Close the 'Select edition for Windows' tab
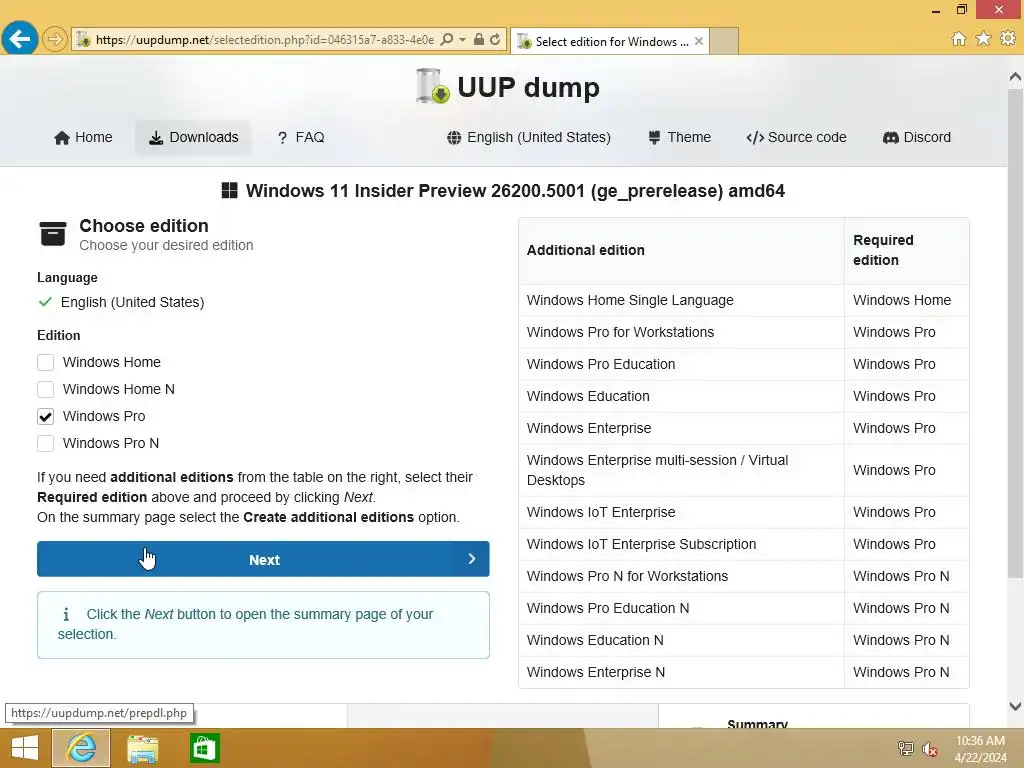The width and height of the screenshot is (1024, 768). pyautogui.click(x=699, y=41)
